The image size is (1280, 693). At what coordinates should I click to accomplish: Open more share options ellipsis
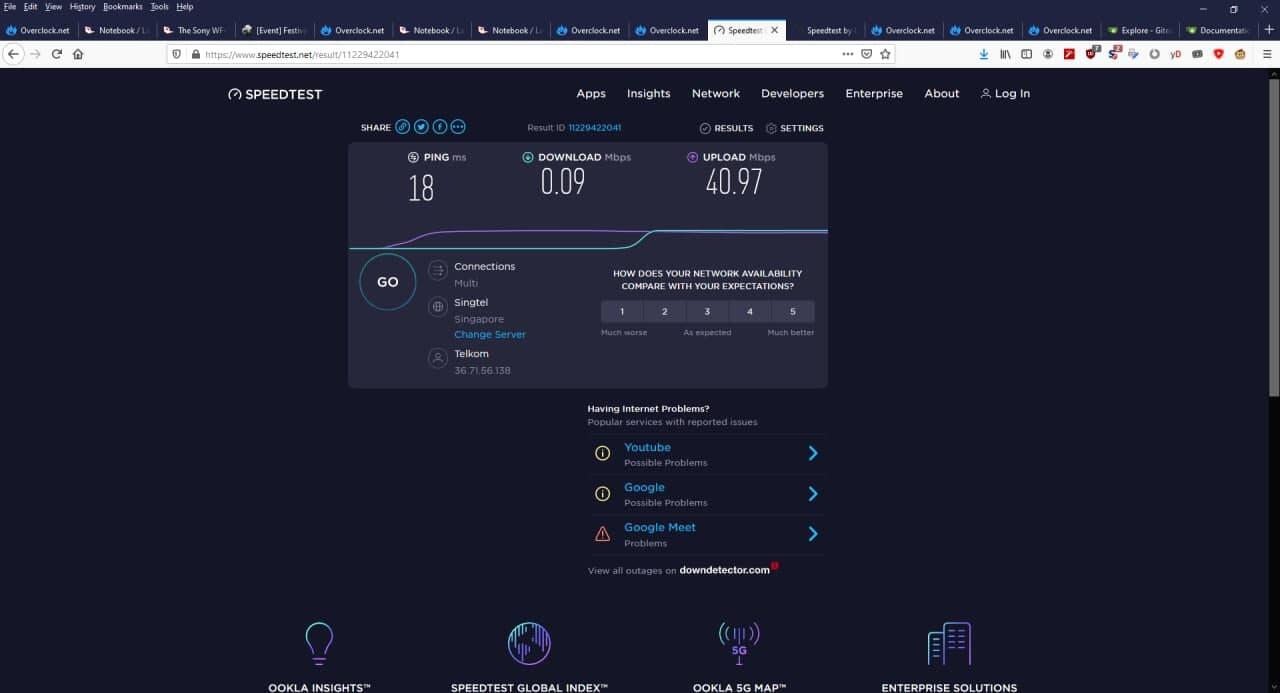458,127
